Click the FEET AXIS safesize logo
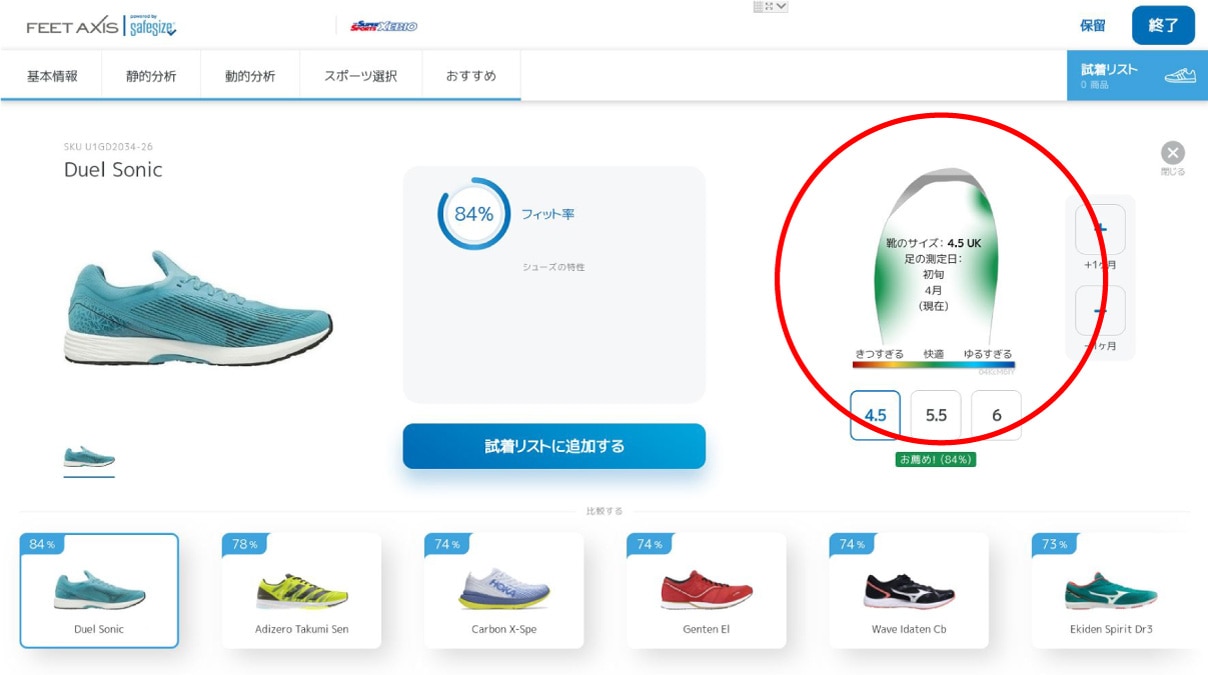Screen dimensions: 1208x675 click(x=101, y=26)
